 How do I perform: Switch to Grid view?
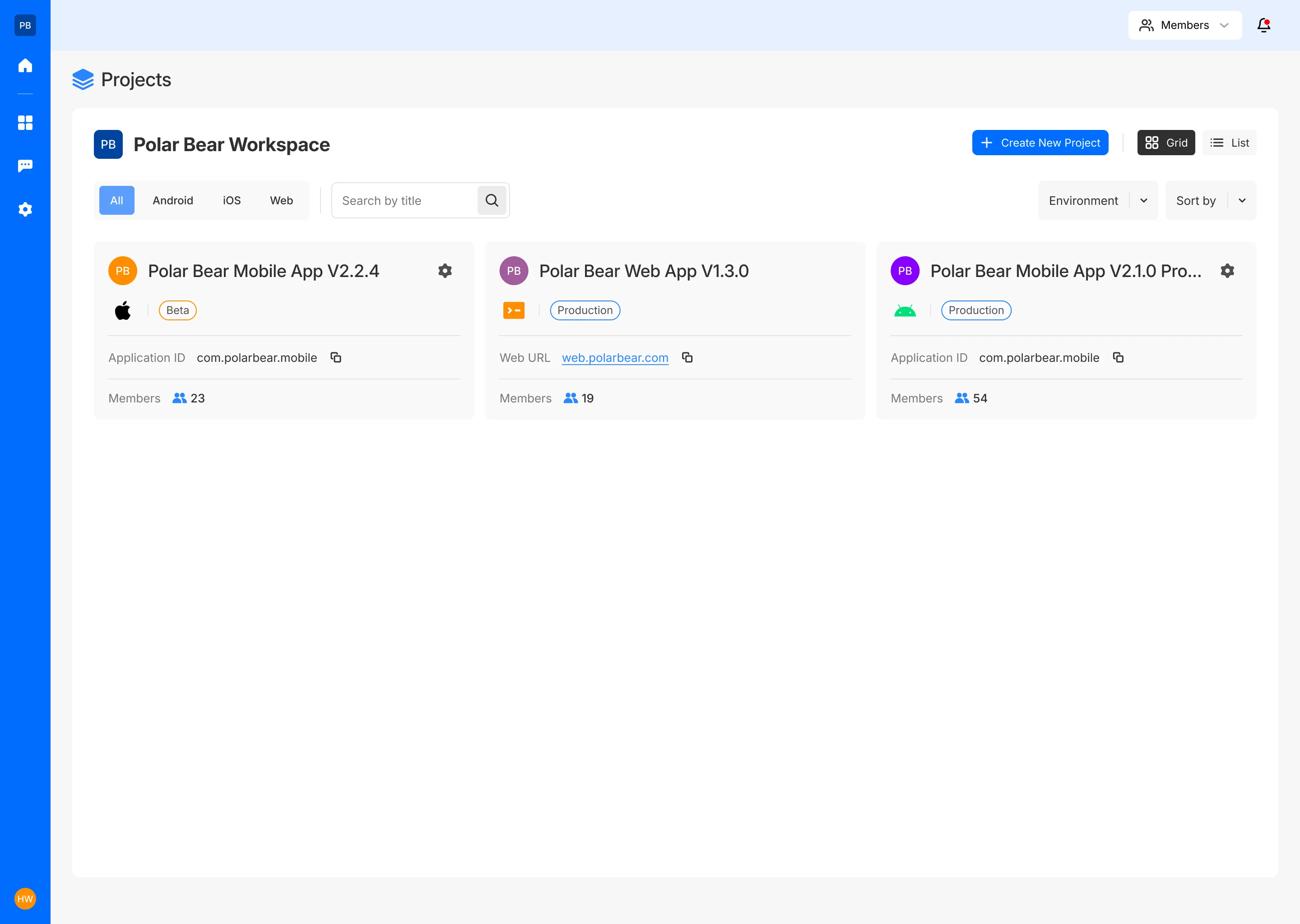pos(1165,143)
